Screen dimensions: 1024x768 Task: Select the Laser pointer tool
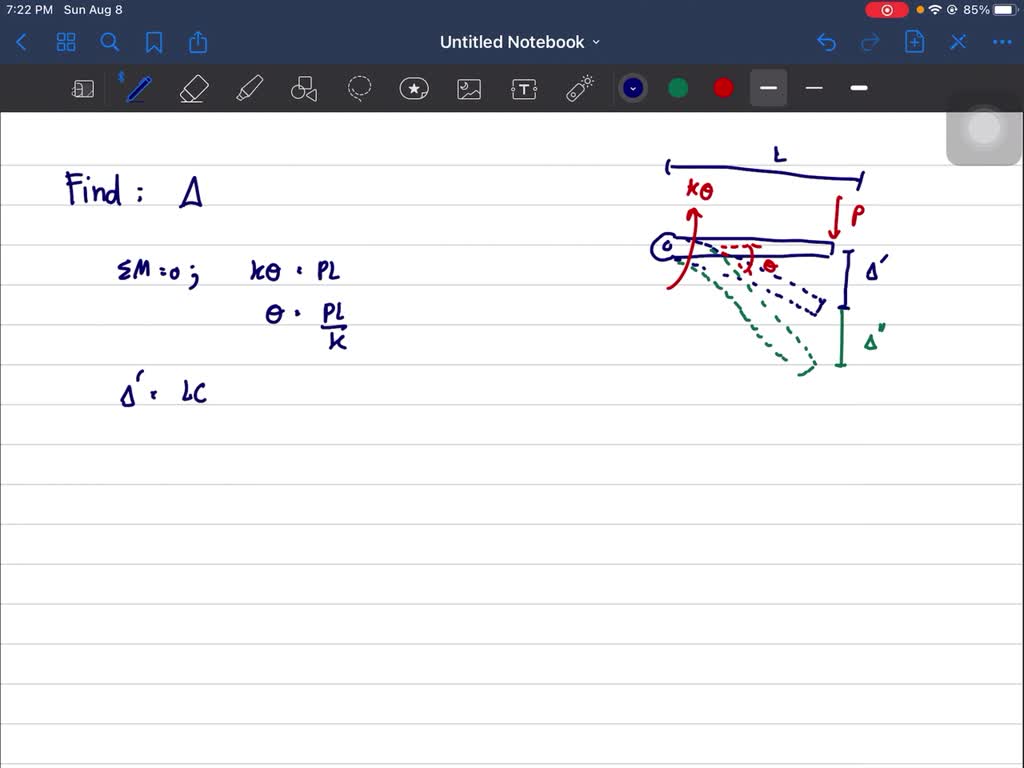click(579, 88)
